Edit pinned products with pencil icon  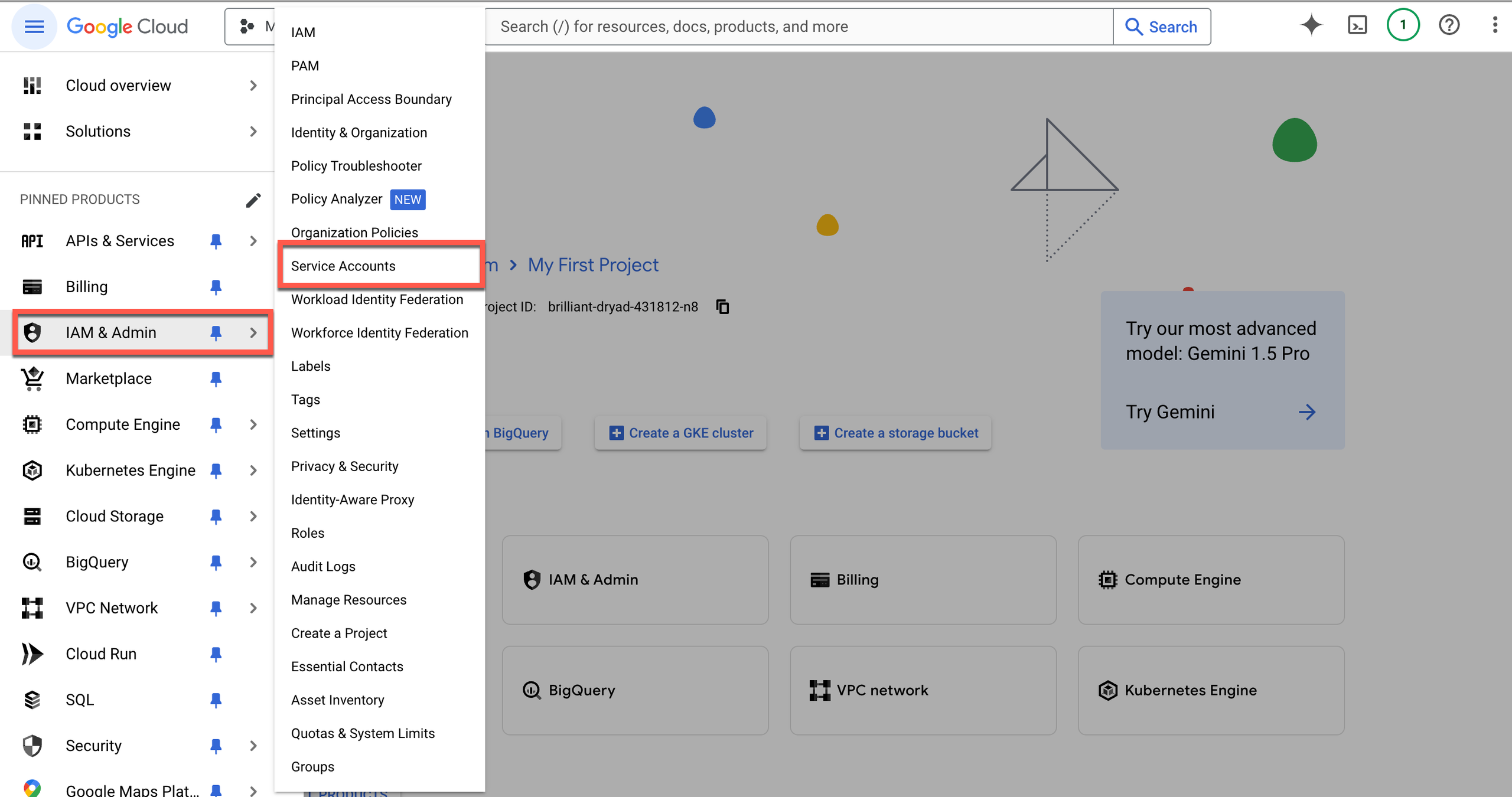point(253,200)
